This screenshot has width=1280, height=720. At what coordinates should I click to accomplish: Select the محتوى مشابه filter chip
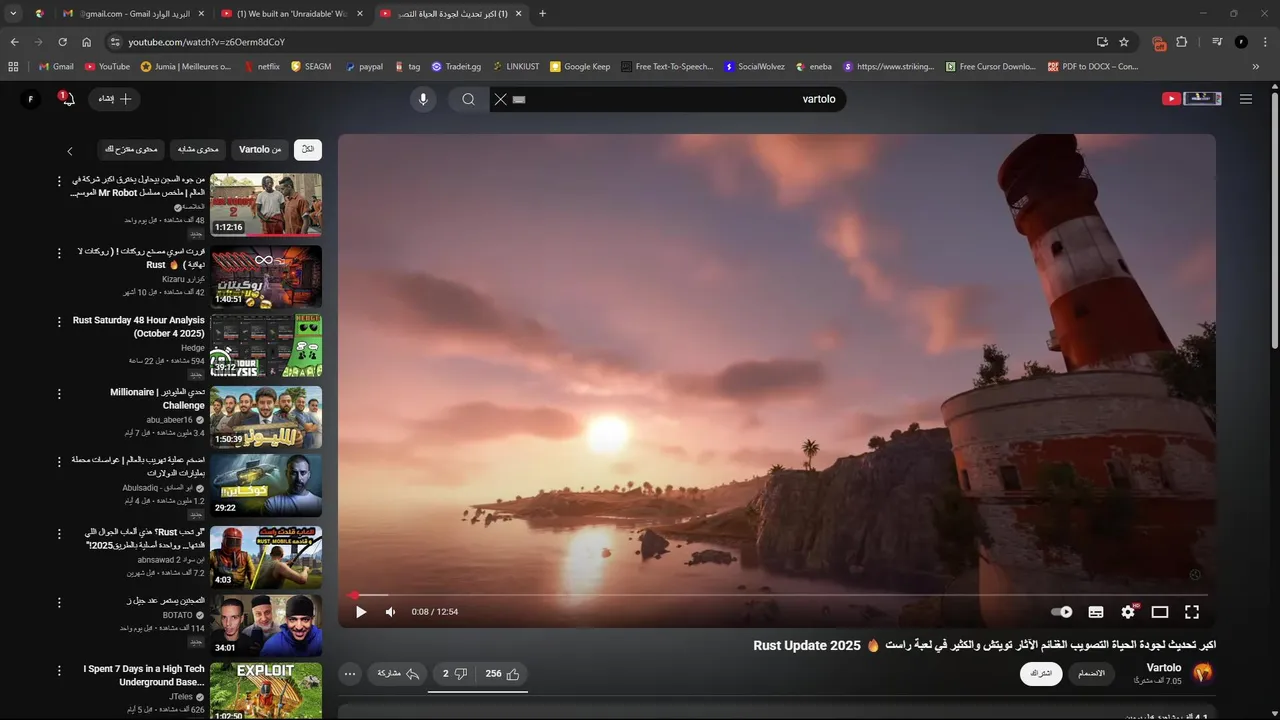point(198,149)
